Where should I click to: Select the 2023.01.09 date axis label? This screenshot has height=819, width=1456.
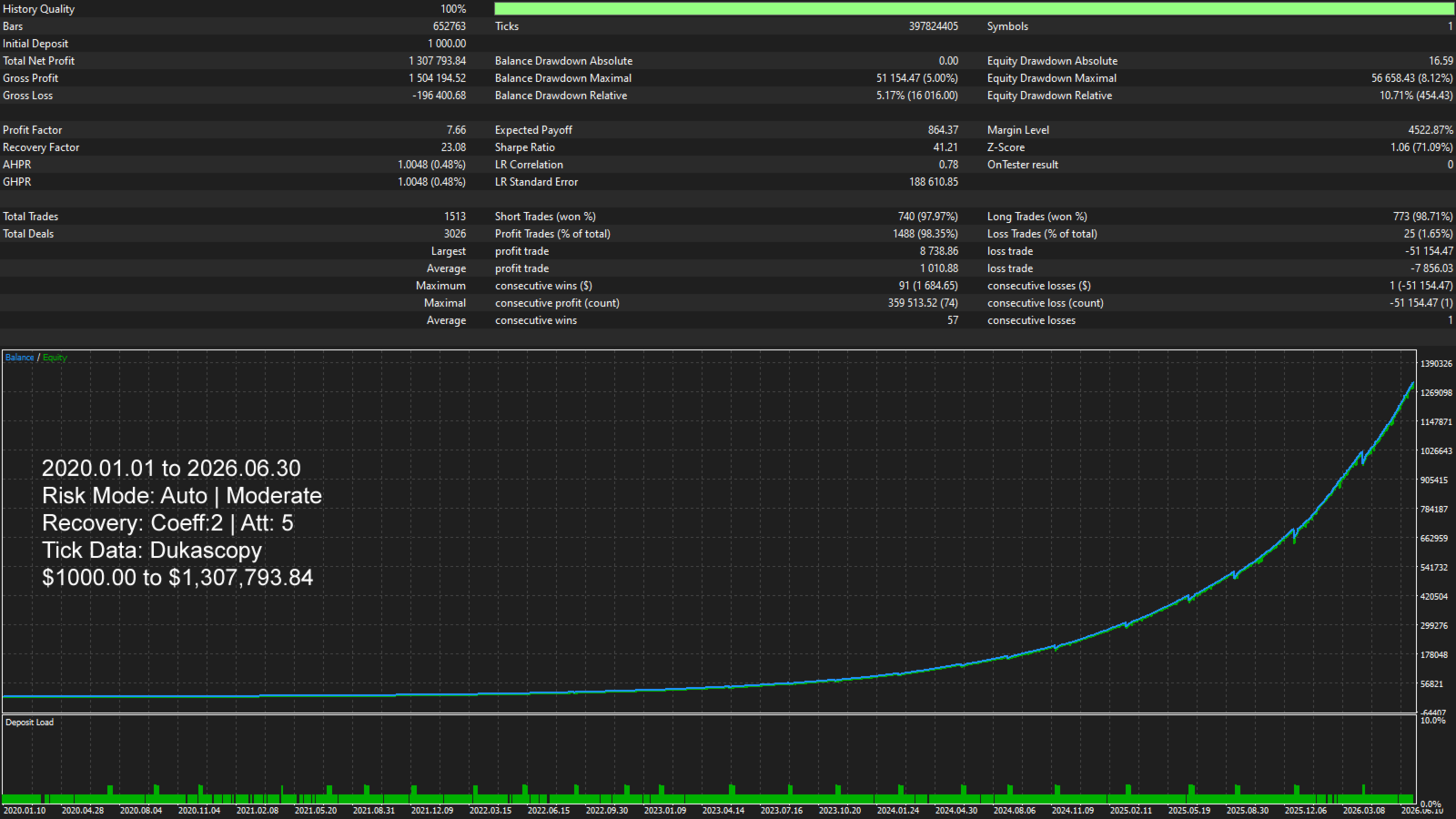pyautogui.click(x=665, y=811)
